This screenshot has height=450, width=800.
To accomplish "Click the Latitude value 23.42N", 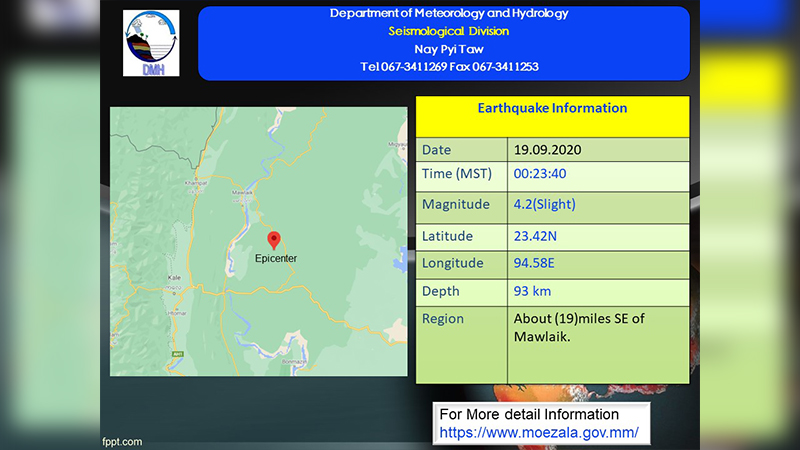I will (x=535, y=236).
